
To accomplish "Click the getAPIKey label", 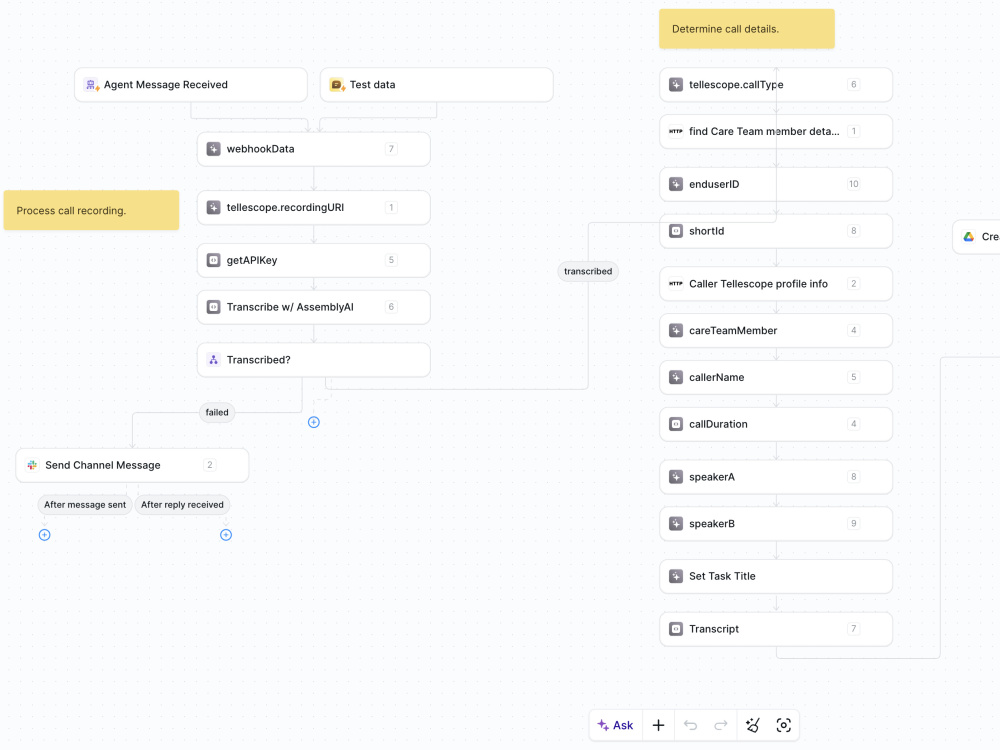I will 252,260.
